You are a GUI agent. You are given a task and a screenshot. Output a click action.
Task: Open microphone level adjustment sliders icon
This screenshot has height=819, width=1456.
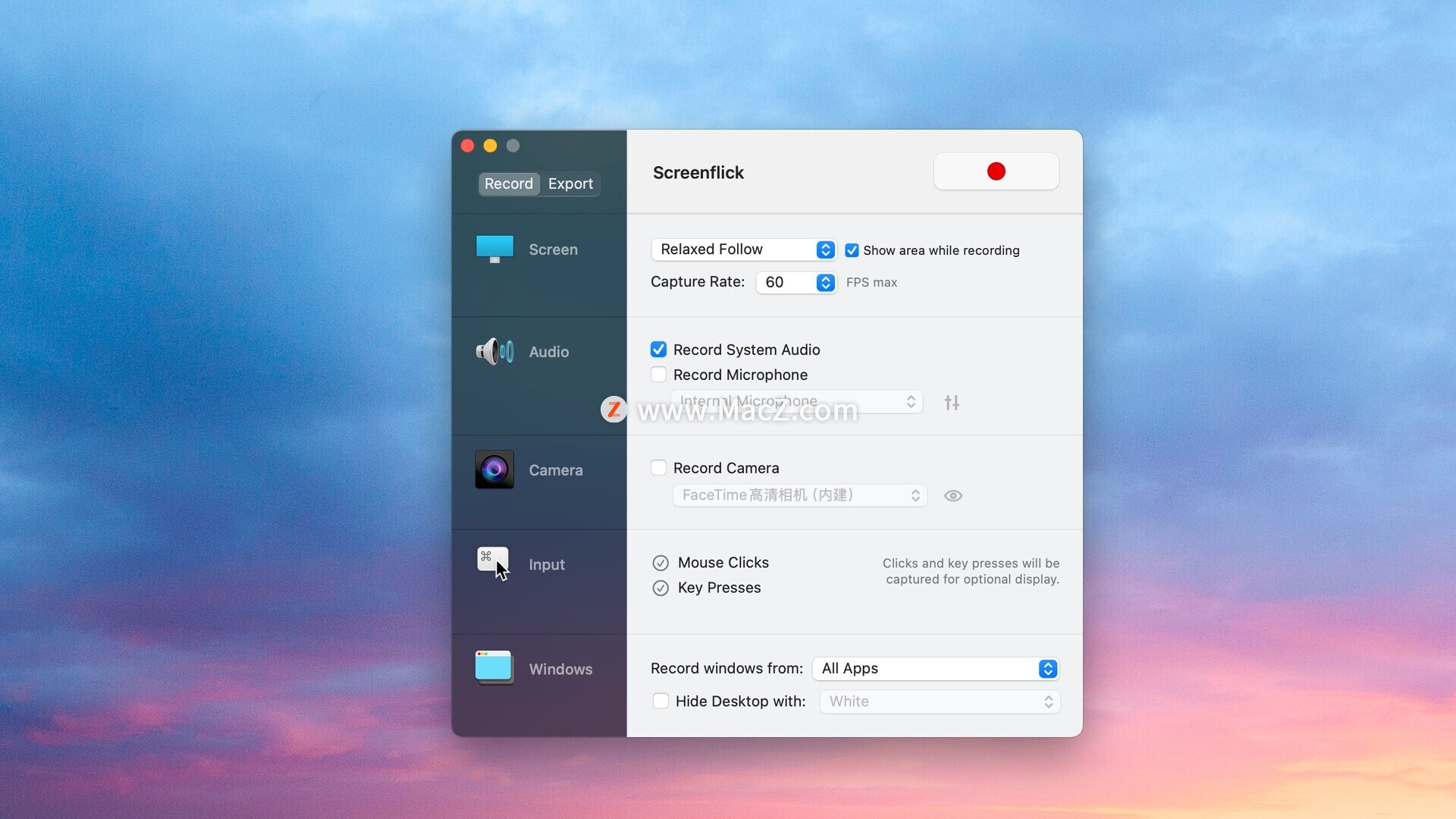[952, 403]
